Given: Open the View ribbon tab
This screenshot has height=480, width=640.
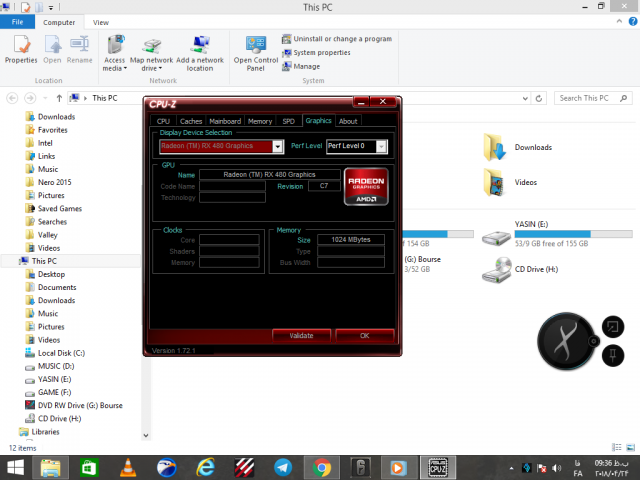Looking at the screenshot, I should coord(100,22).
